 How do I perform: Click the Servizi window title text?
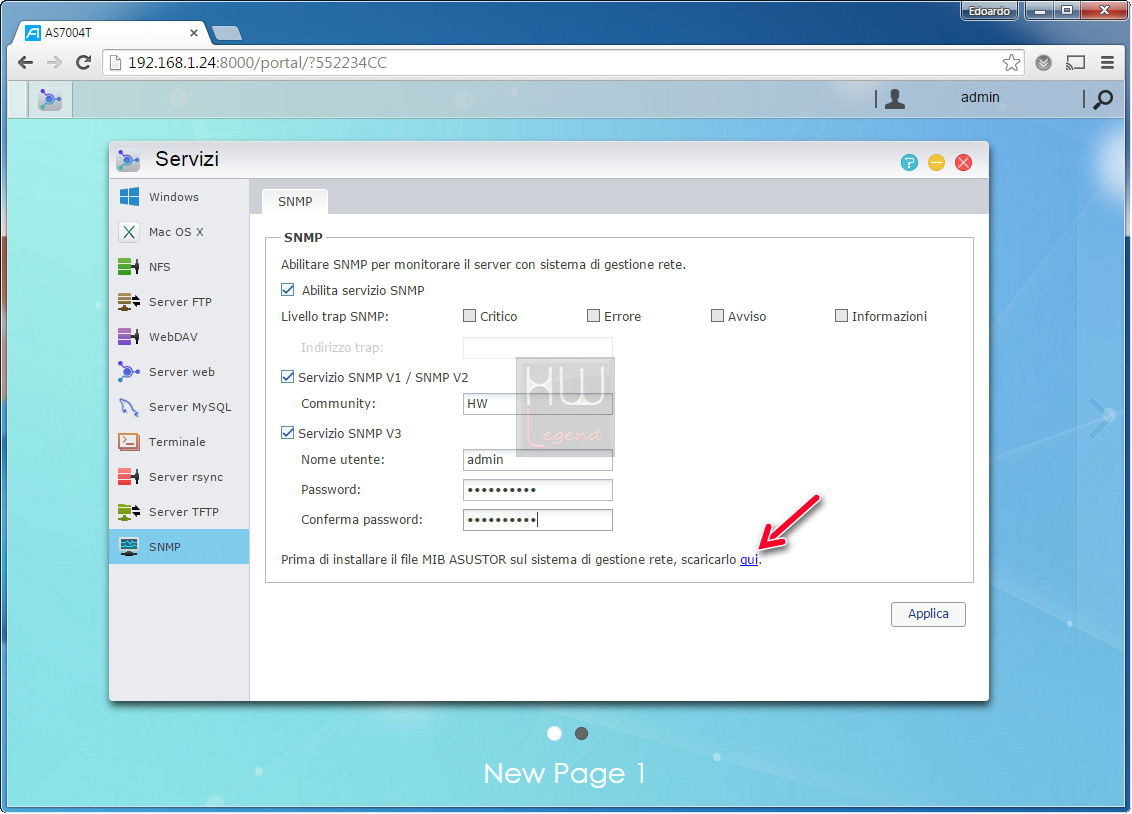(x=186, y=159)
